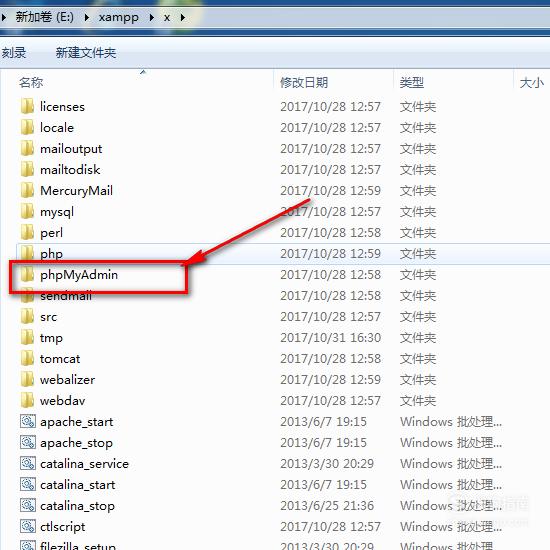Go to 新加卷 (E:) in address bar
Image resolution: width=550 pixels, height=550 pixels.
(45, 17)
